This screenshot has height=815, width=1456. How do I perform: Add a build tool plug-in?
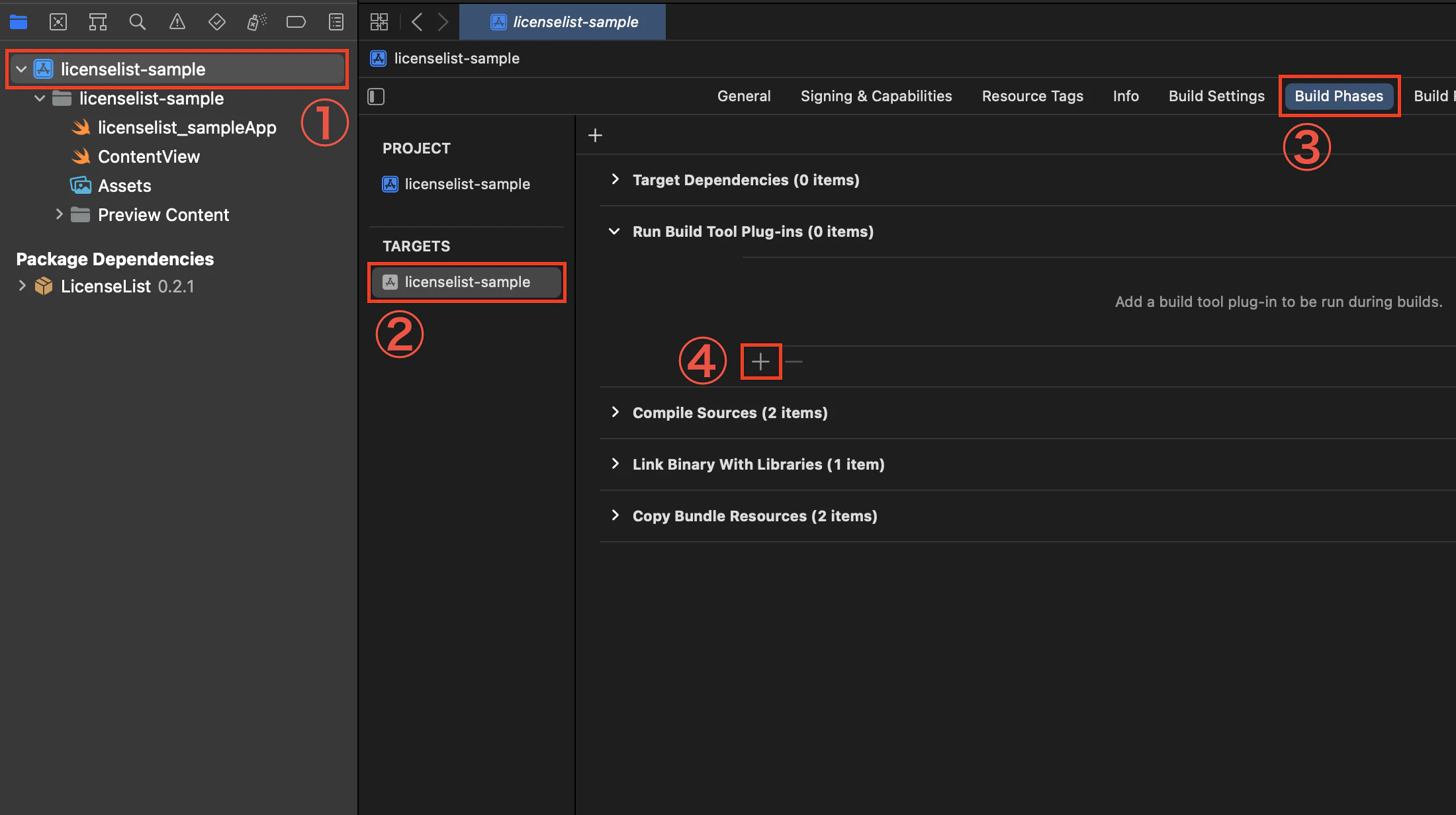point(761,362)
